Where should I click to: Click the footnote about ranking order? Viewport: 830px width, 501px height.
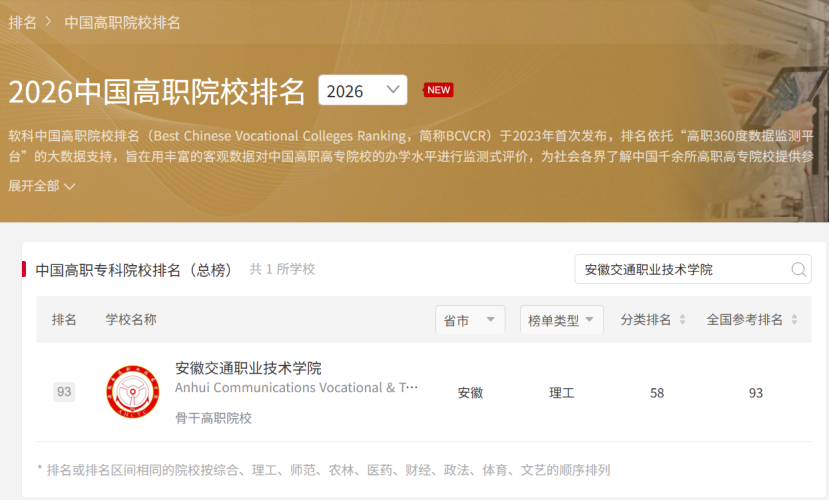[x=323, y=470]
